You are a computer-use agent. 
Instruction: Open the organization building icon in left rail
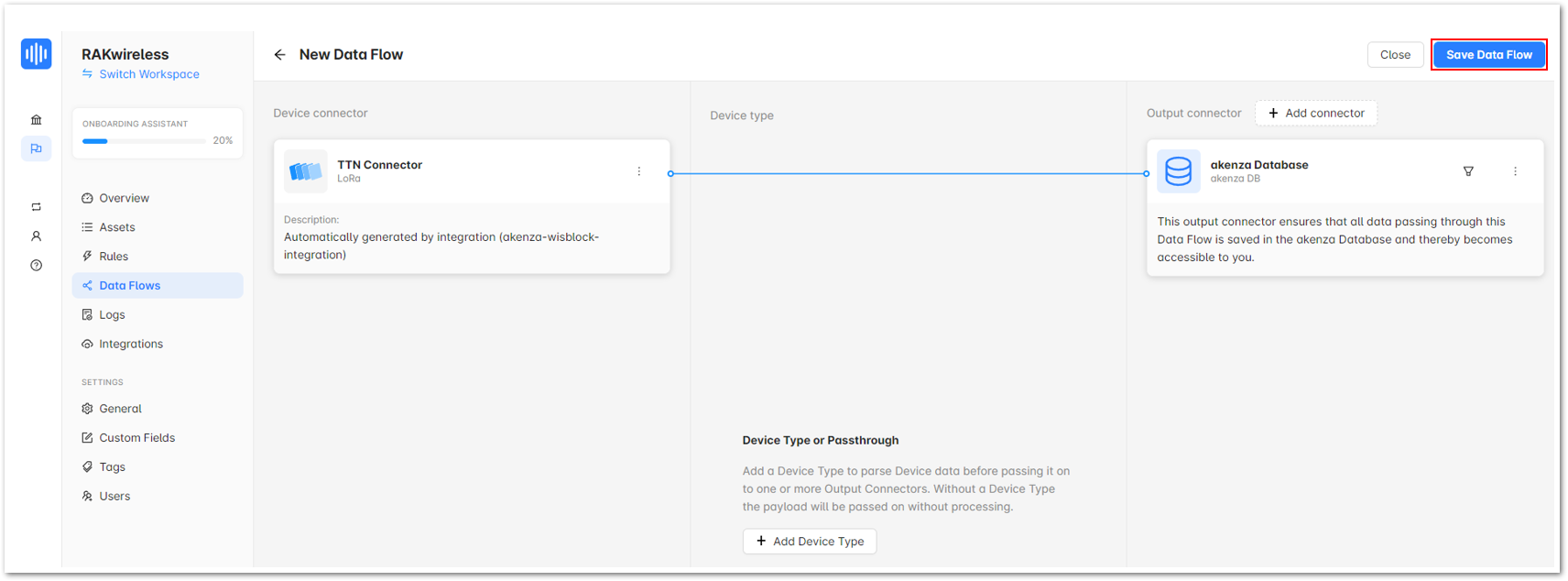coord(36,119)
